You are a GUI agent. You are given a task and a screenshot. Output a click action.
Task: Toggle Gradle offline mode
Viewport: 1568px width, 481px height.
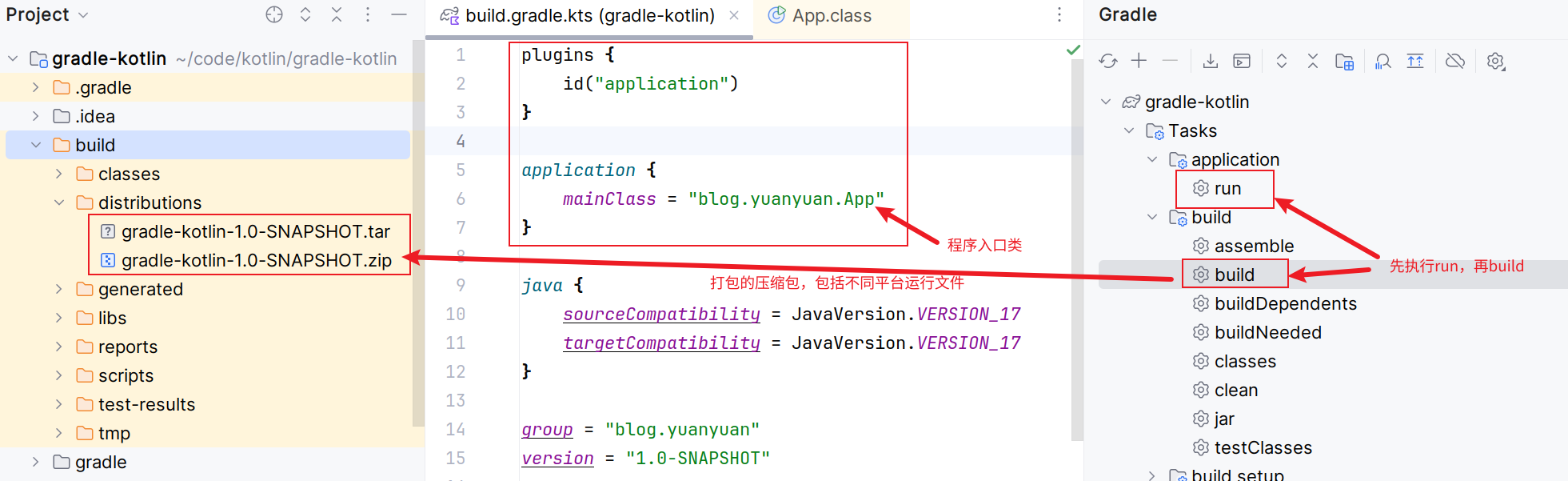(1455, 61)
